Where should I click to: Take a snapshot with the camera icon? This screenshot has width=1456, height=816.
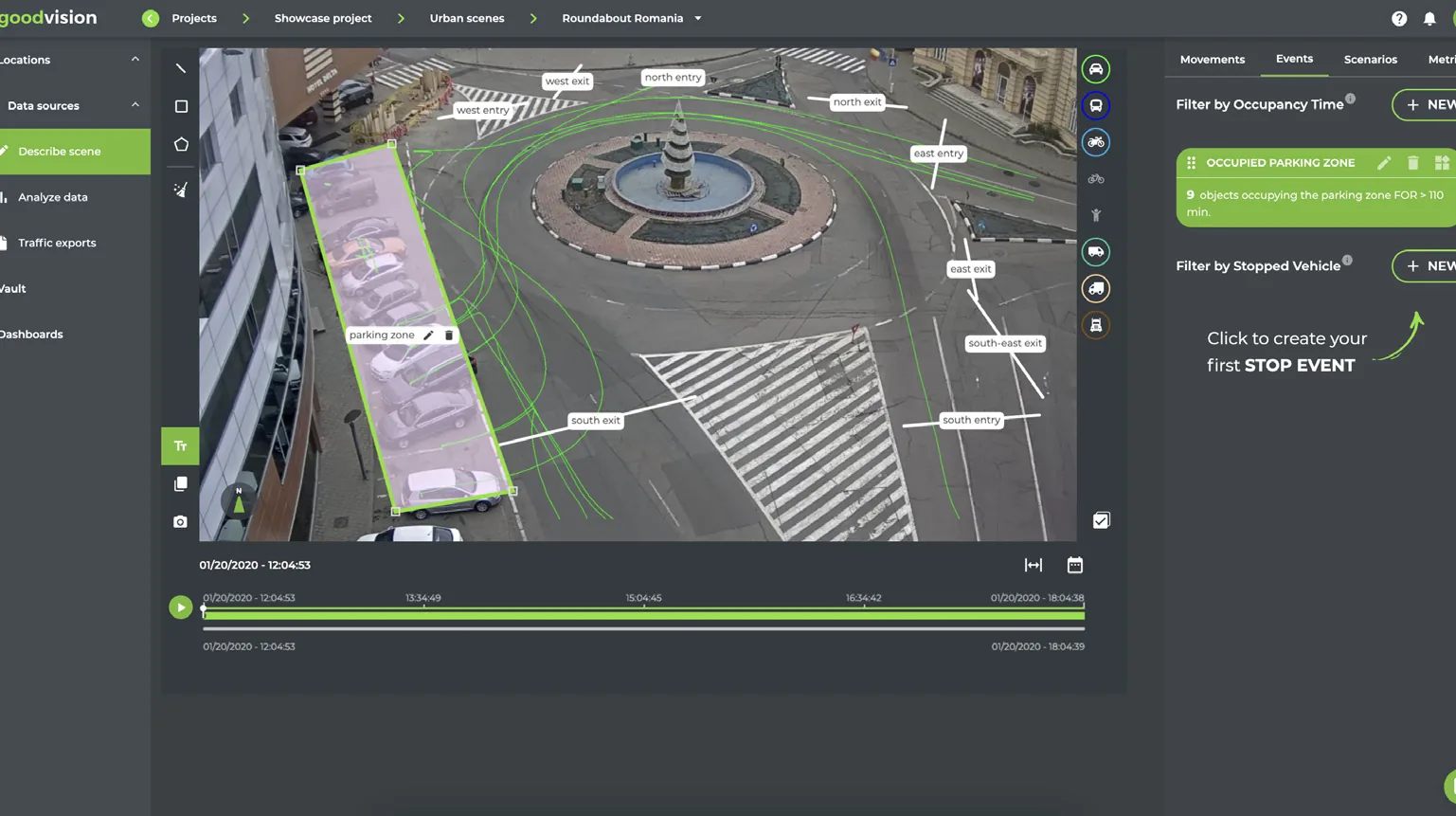(181, 521)
